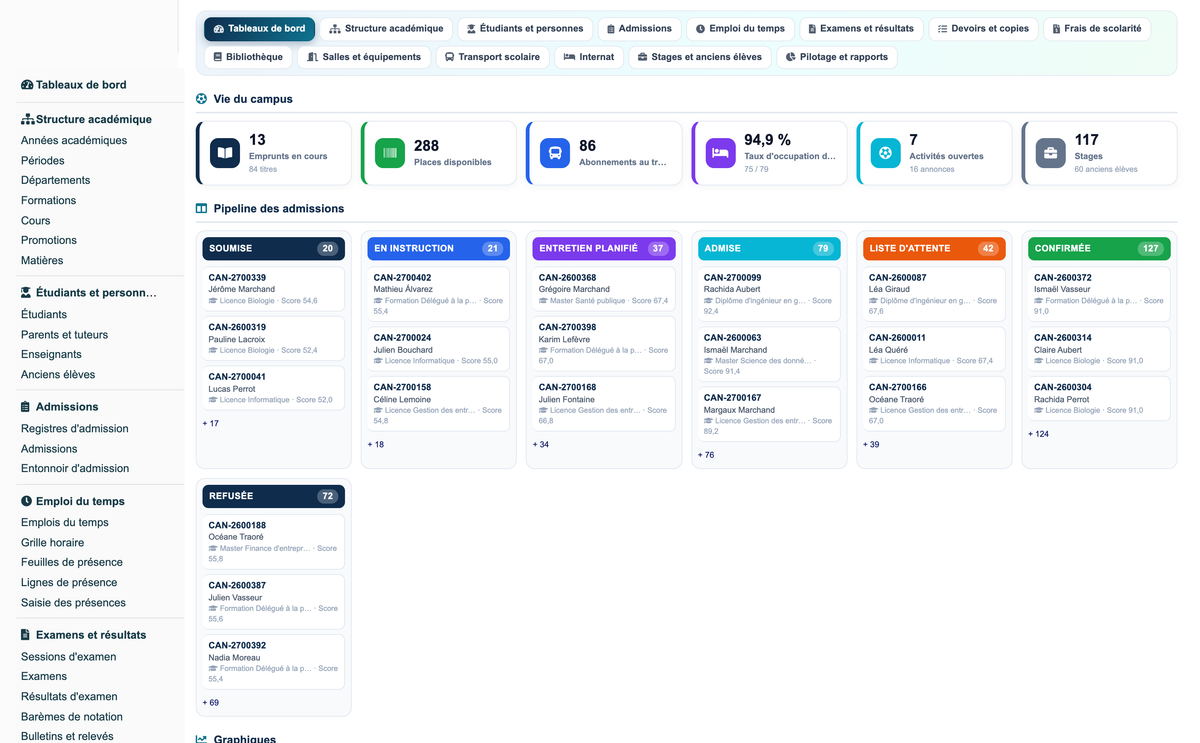Open Départements in the sidebar
The width and height of the screenshot is (1200, 743).
(x=56, y=181)
